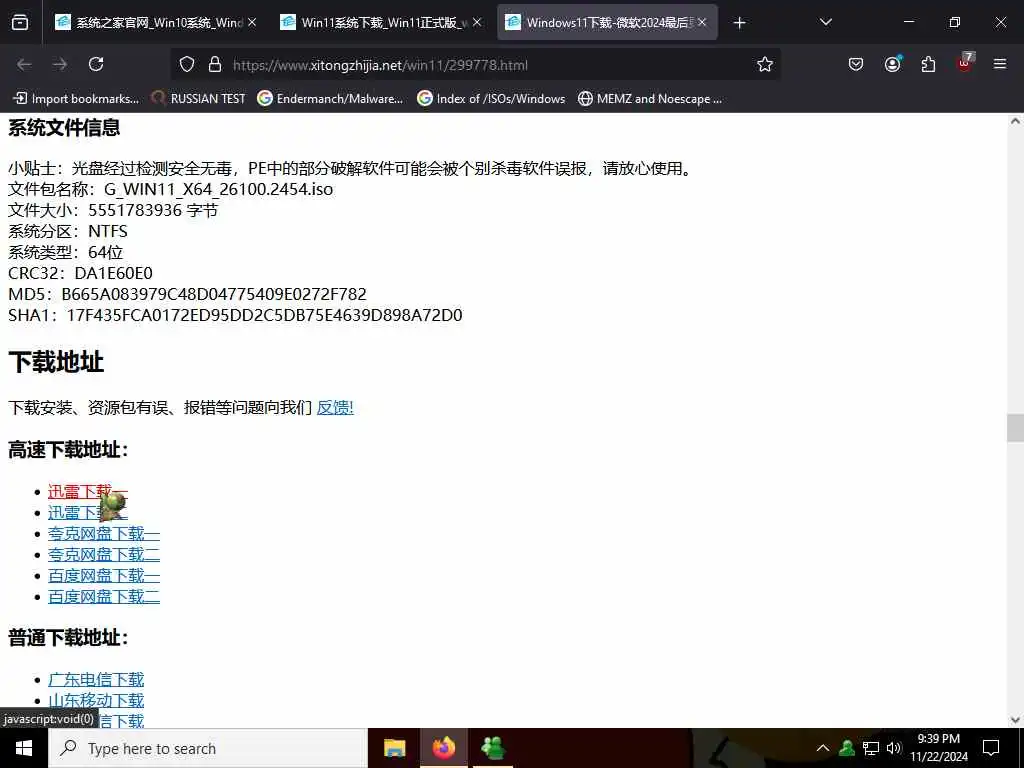1024x768 pixels.
Task: Click 夸克网盘下载二 link
Action: tap(104, 554)
